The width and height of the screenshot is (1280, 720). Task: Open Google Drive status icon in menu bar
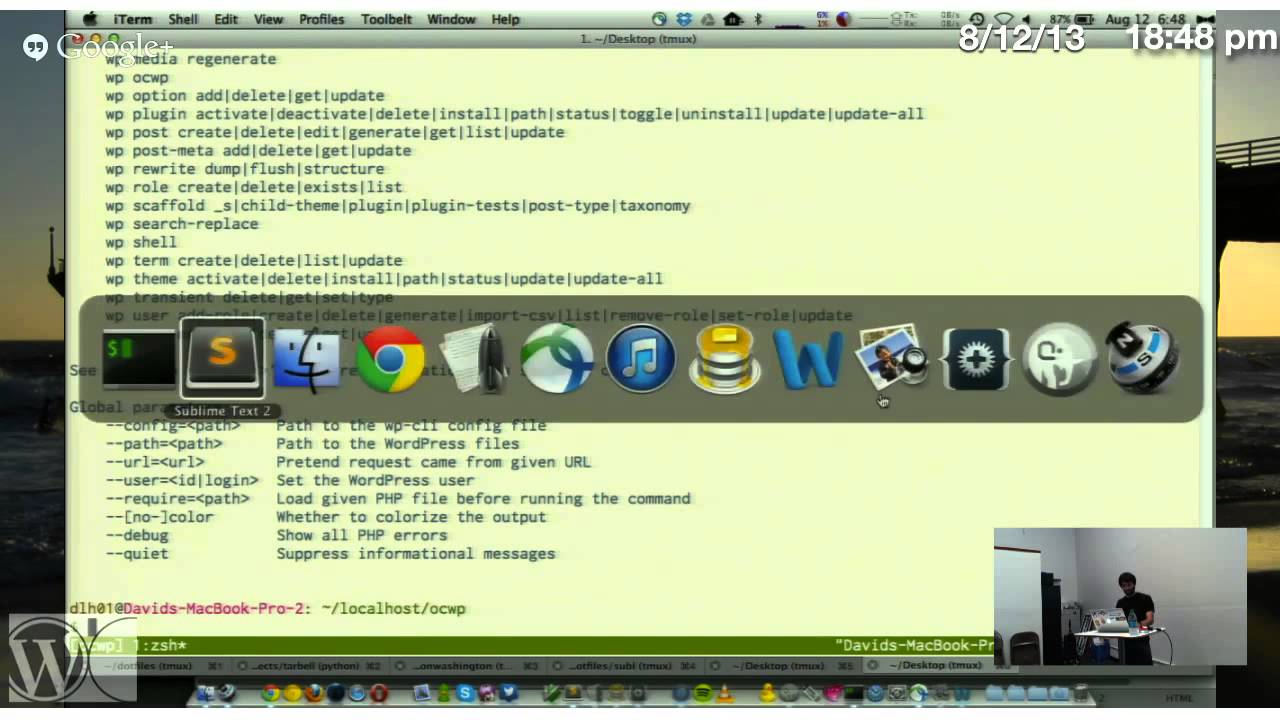point(709,19)
